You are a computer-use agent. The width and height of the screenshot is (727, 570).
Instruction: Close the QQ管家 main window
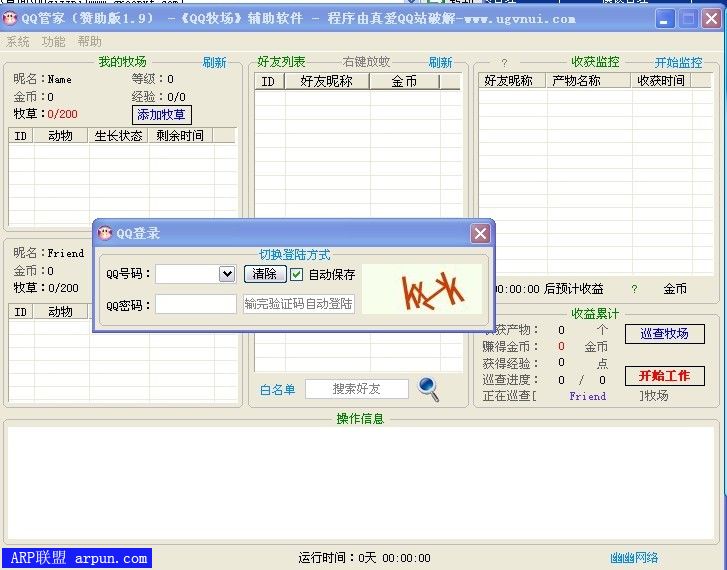711,19
